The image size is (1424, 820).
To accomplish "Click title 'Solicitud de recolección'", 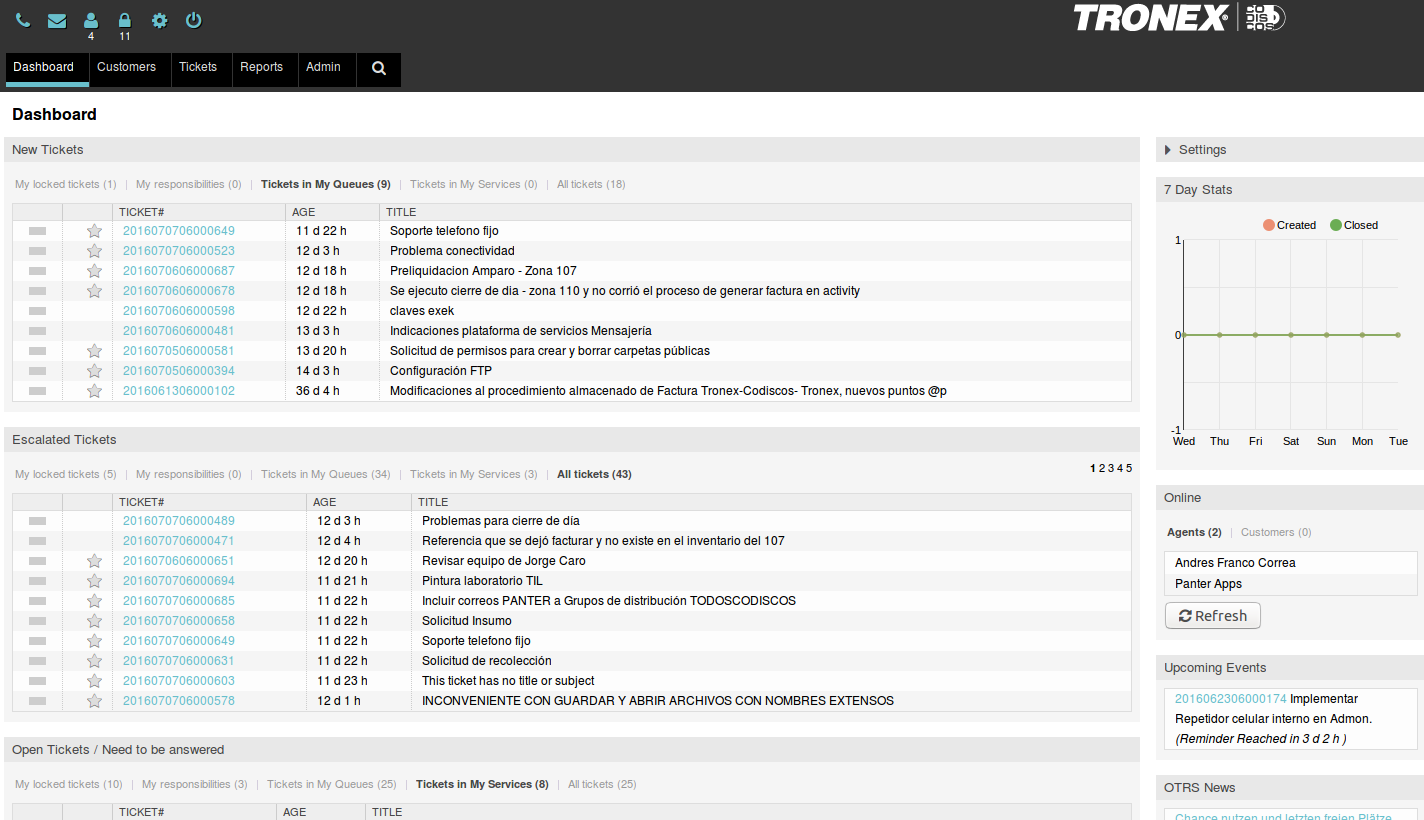I will [487, 661].
